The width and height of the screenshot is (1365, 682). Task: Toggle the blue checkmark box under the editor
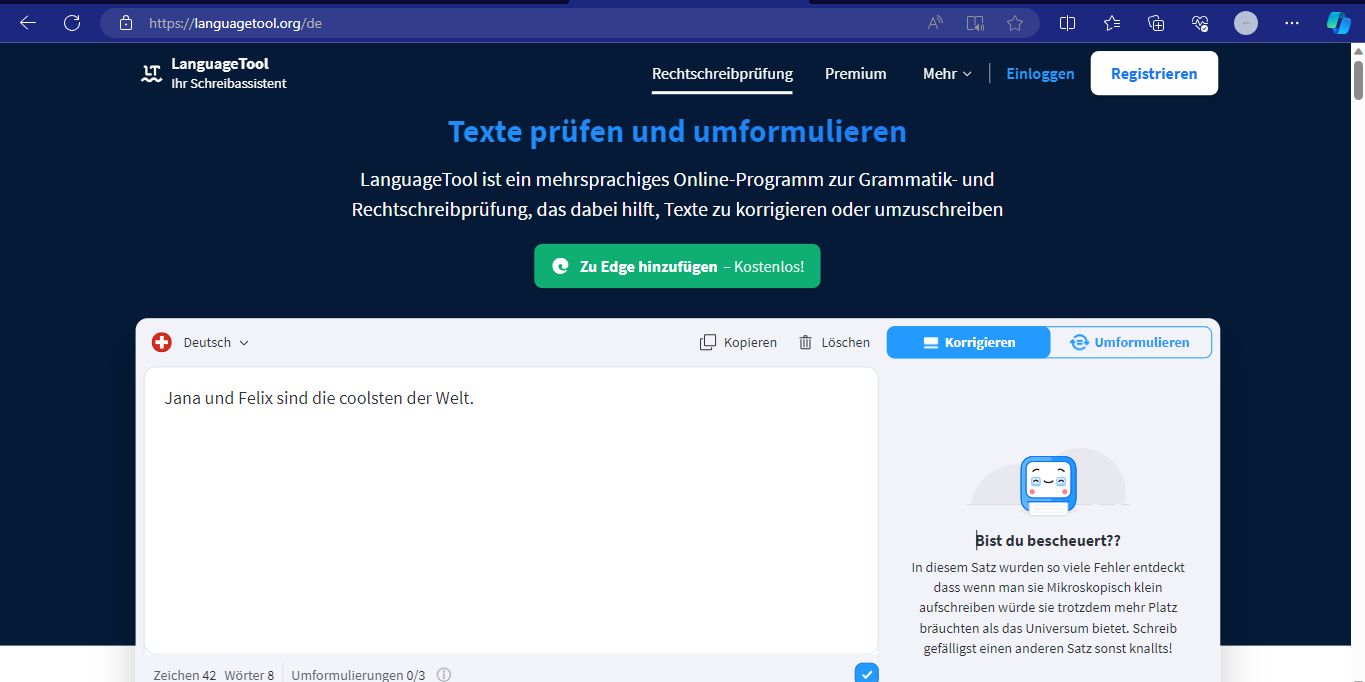pyautogui.click(x=867, y=673)
